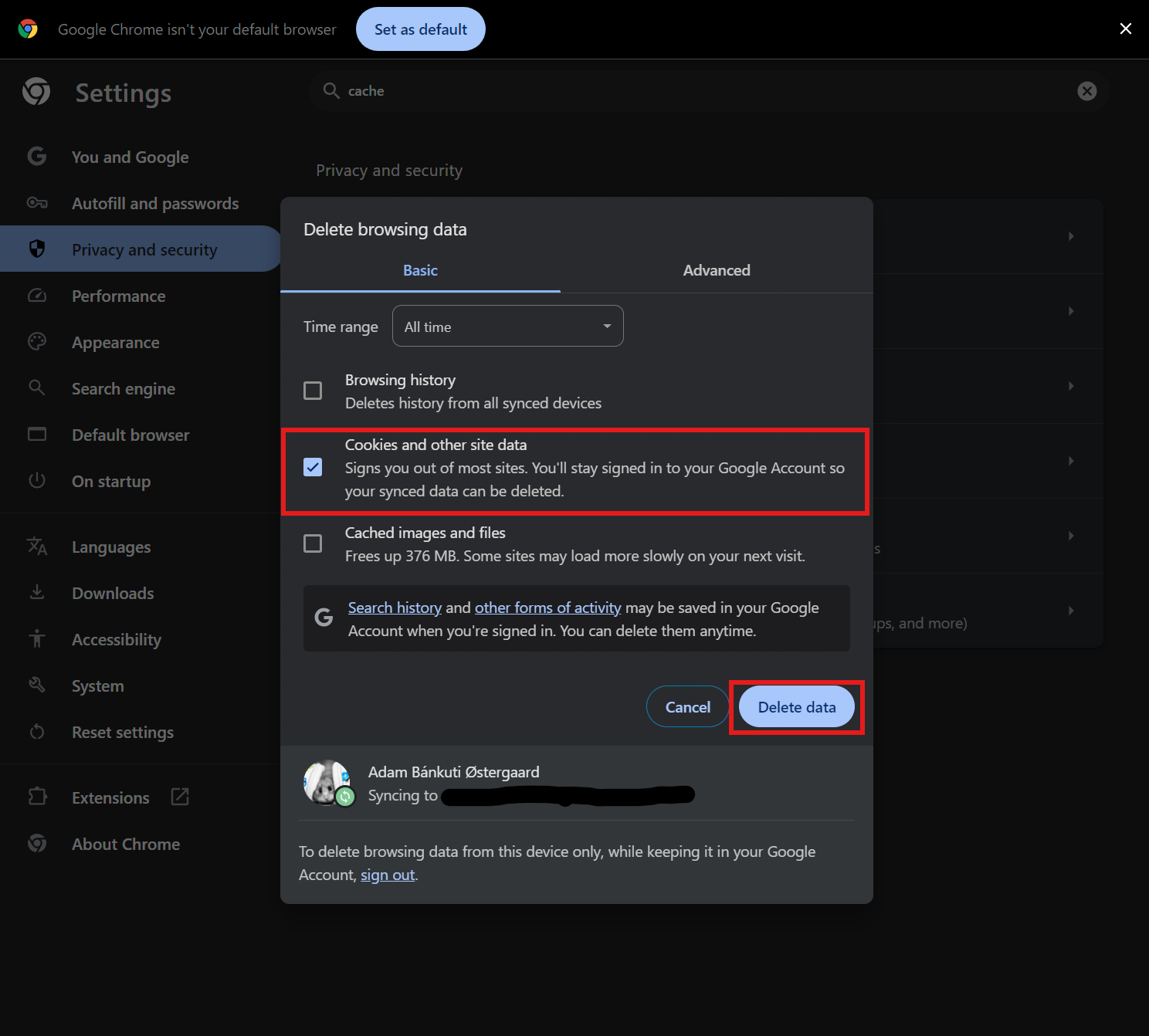Viewport: 1149px width, 1036px height.
Task: Open the other forms of activity link
Action: [x=547, y=608]
